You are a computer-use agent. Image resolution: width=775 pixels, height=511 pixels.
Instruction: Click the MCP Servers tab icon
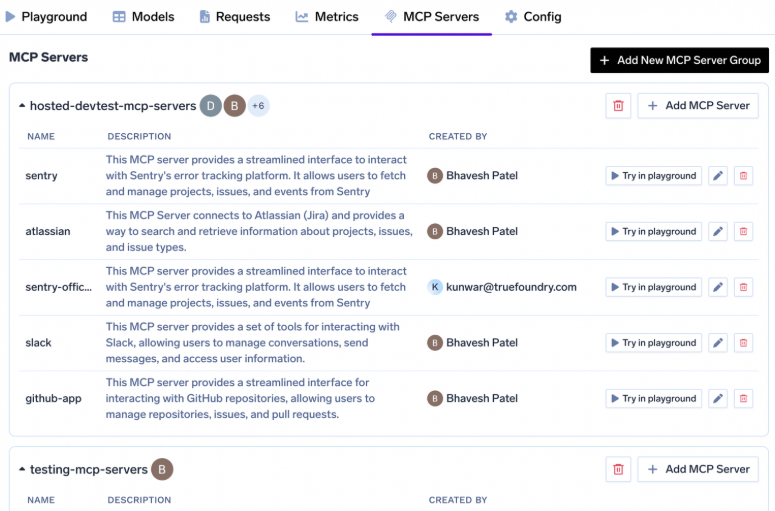click(390, 17)
